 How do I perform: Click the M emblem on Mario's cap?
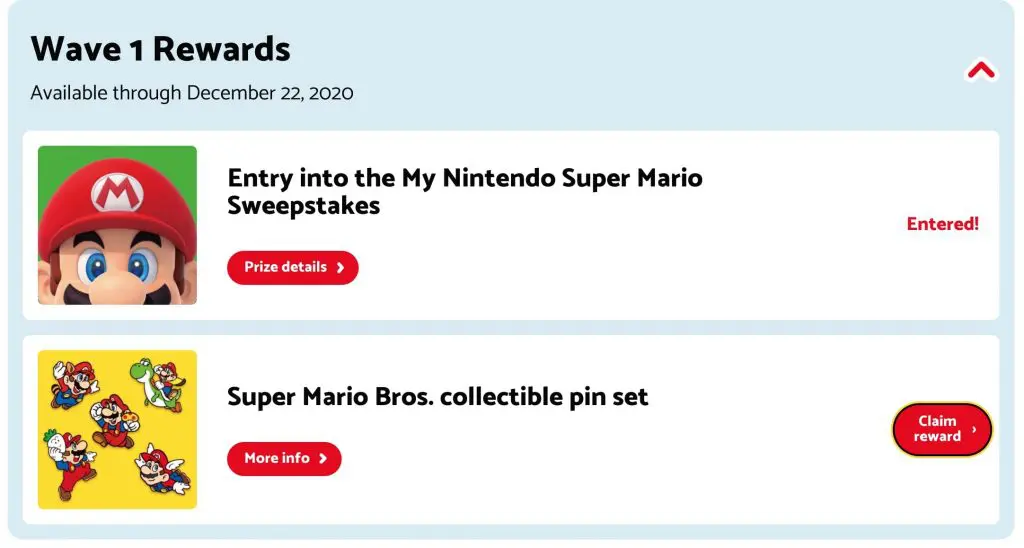(x=118, y=194)
